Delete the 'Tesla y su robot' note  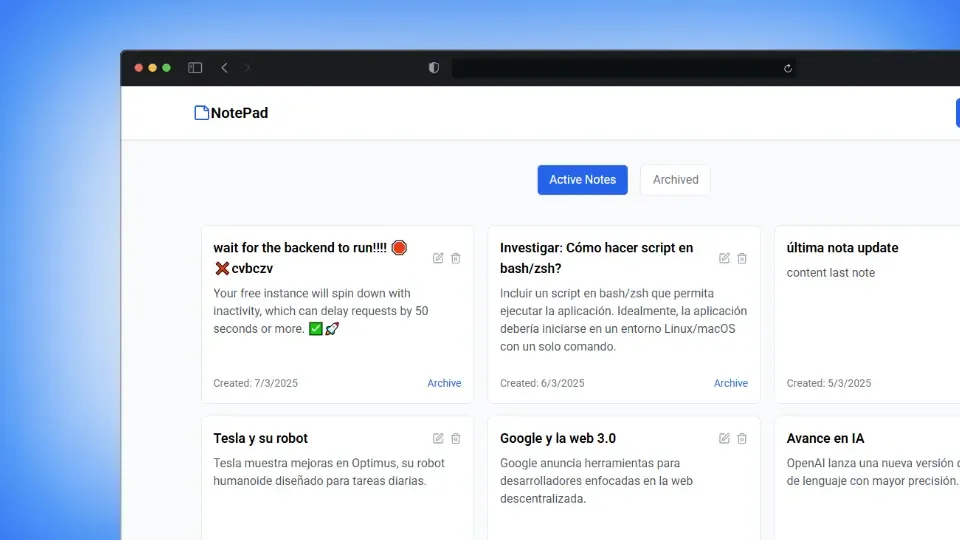click(x=456, y=438)
